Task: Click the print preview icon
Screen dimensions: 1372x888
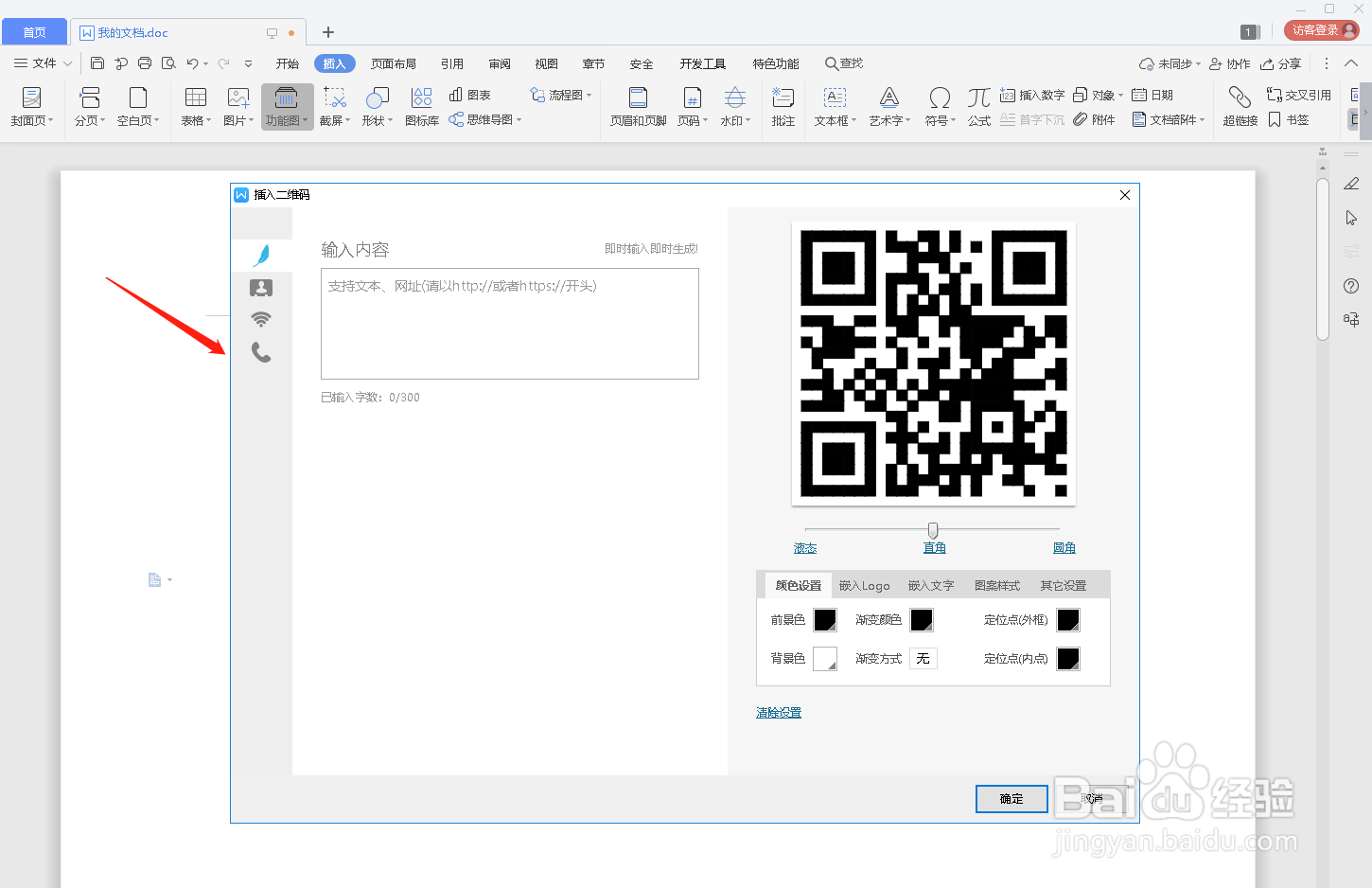Action: pyautogui.click(x=168, y=63)
